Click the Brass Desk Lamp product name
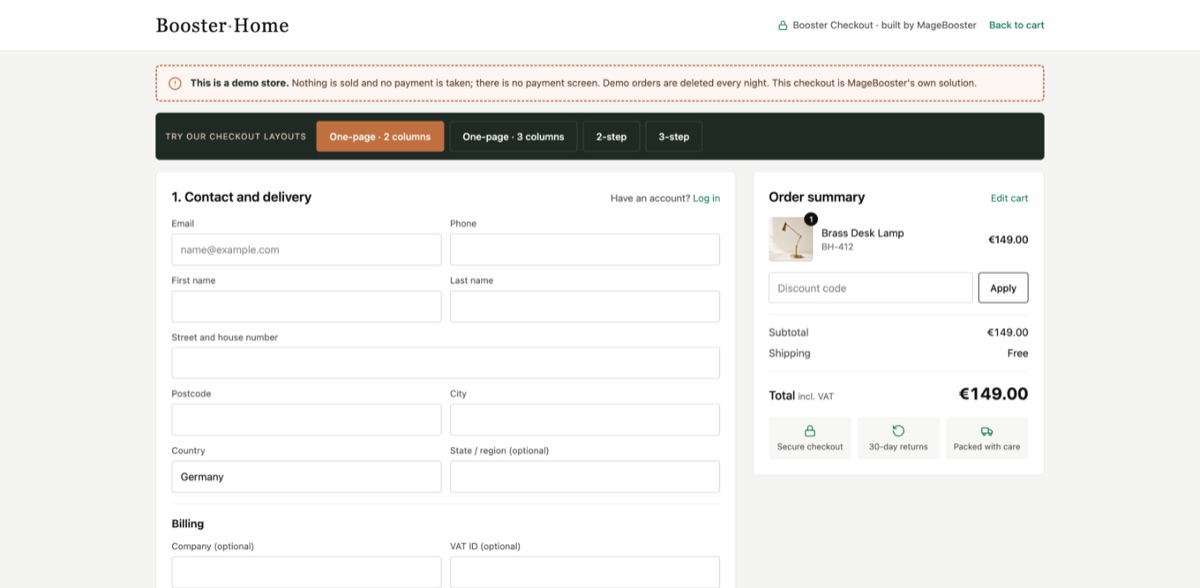This screenshot has width=1200, height=588. (862, 233)
